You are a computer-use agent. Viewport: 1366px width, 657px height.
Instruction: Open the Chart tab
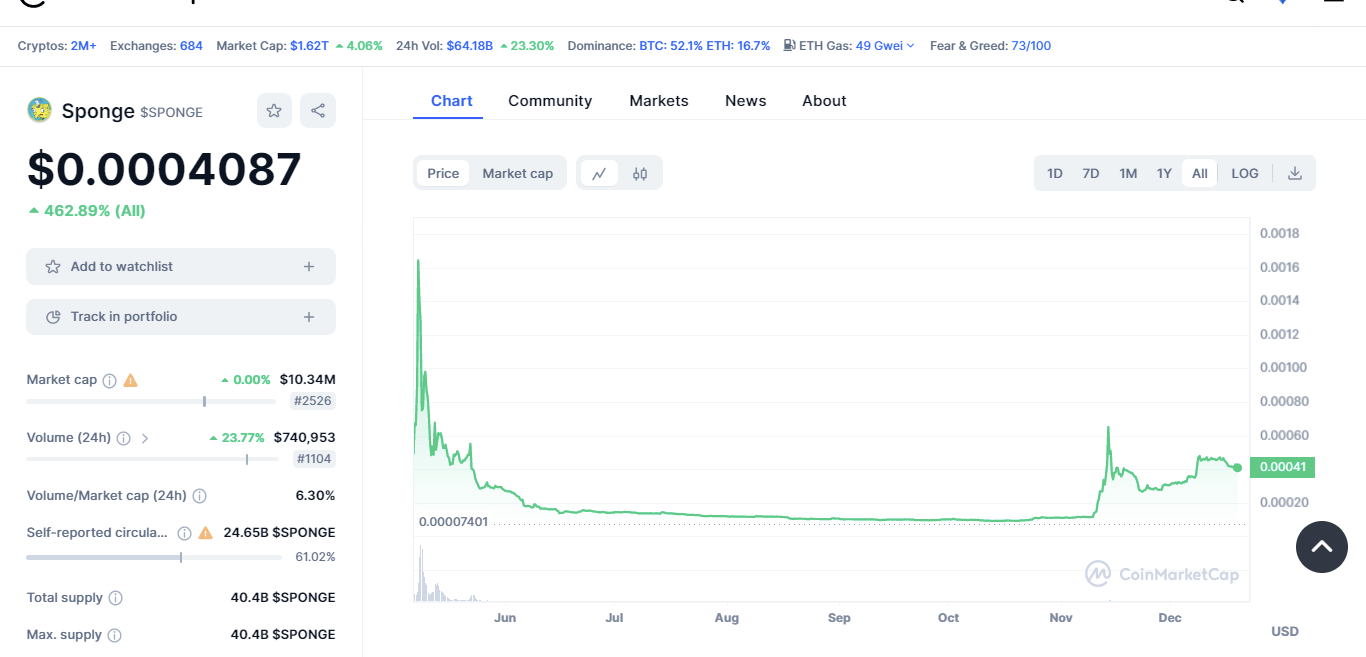452,101
